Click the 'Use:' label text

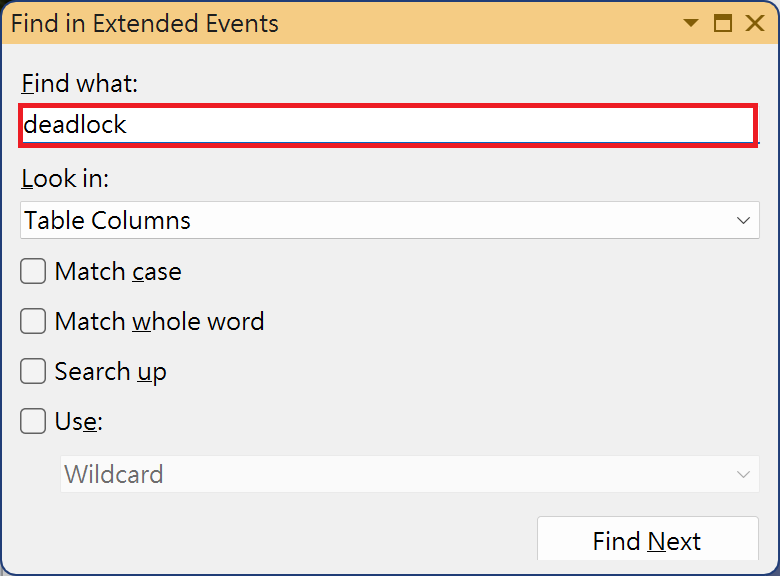(x=79, y=421)
